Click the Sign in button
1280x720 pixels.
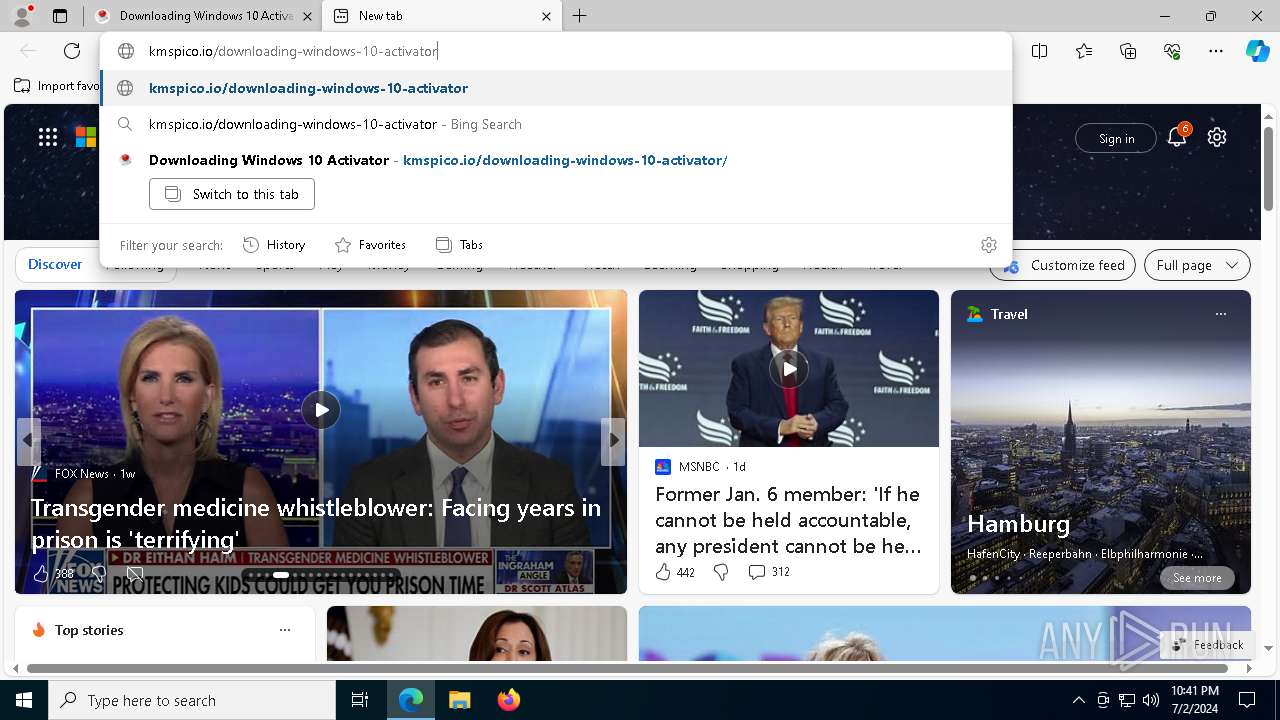pyautogui.click(x=1116, y=138)
